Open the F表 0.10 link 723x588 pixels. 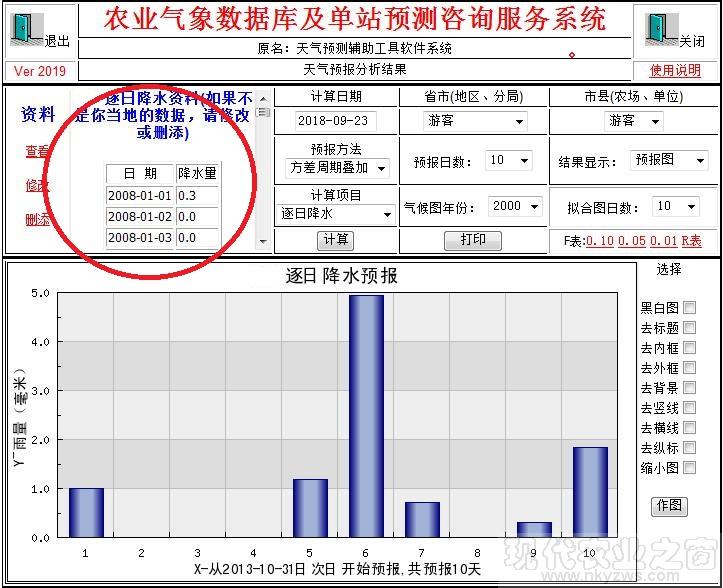pyautogui.click(x=600, y=241)
